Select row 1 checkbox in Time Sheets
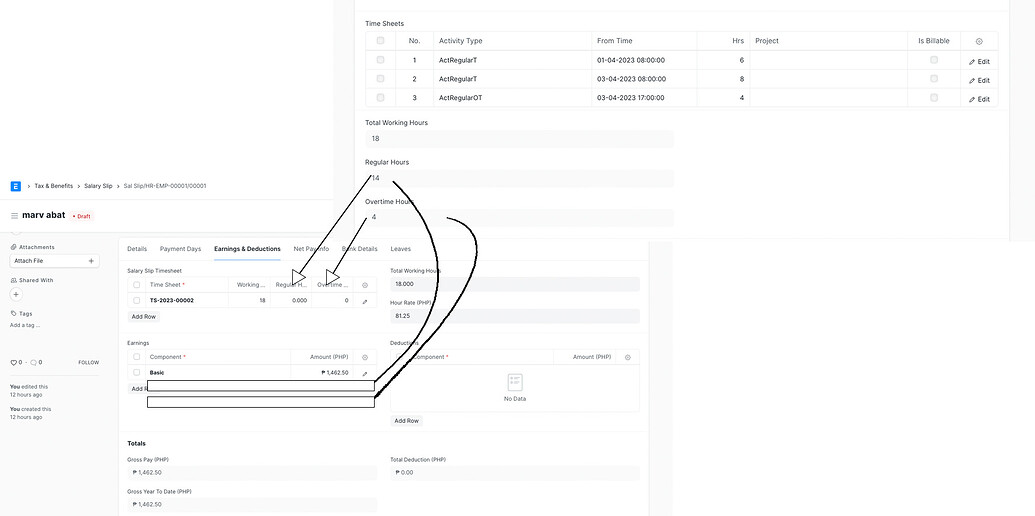1035x516 pixels. coord(380,59)
